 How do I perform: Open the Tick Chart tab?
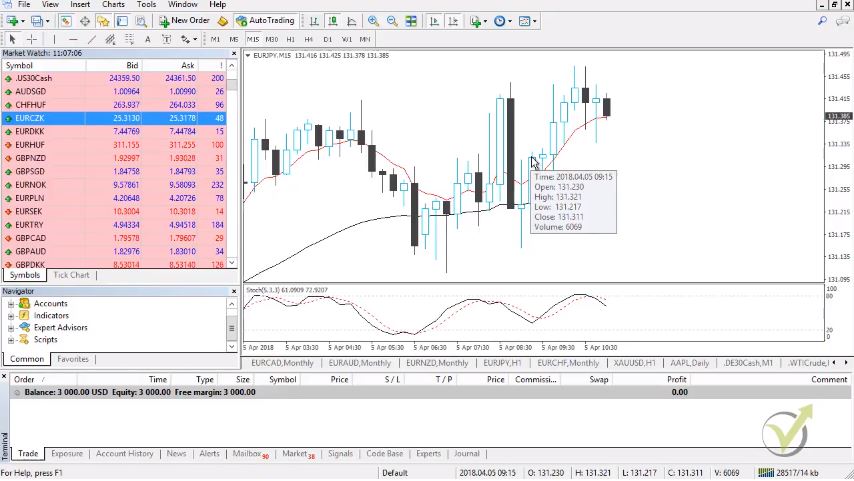(x=71, y=275)
